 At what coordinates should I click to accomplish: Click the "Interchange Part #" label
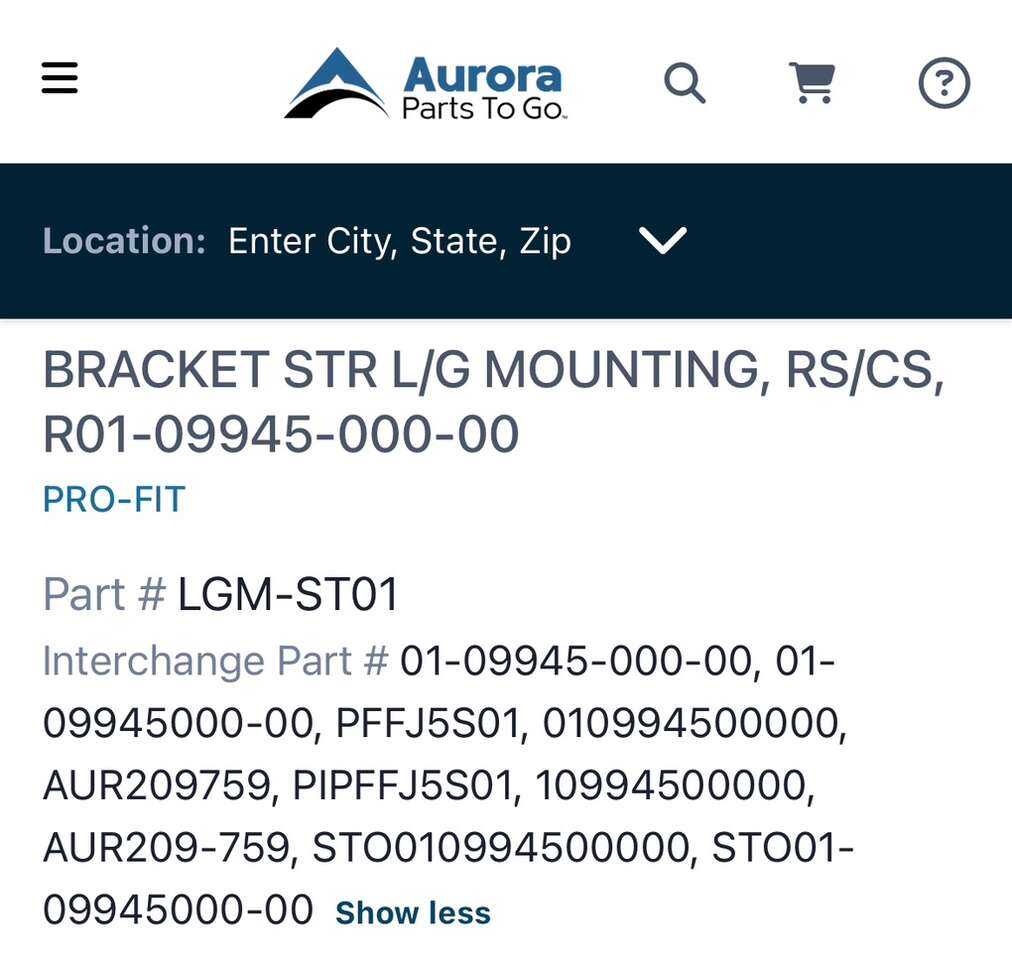pos(215,661)
